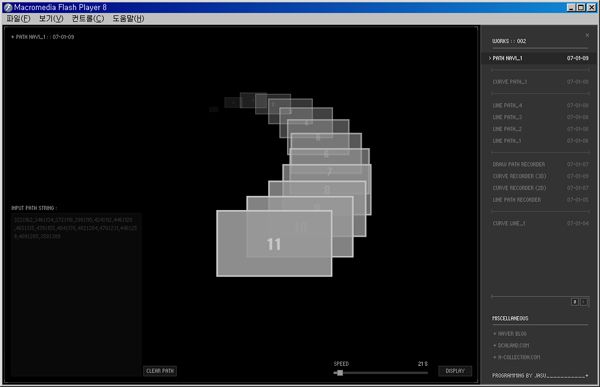Open LINE PATH_2 work entry
Image resolution: width=600 pixels, height=387 pixels.
[x=540, y=129]
